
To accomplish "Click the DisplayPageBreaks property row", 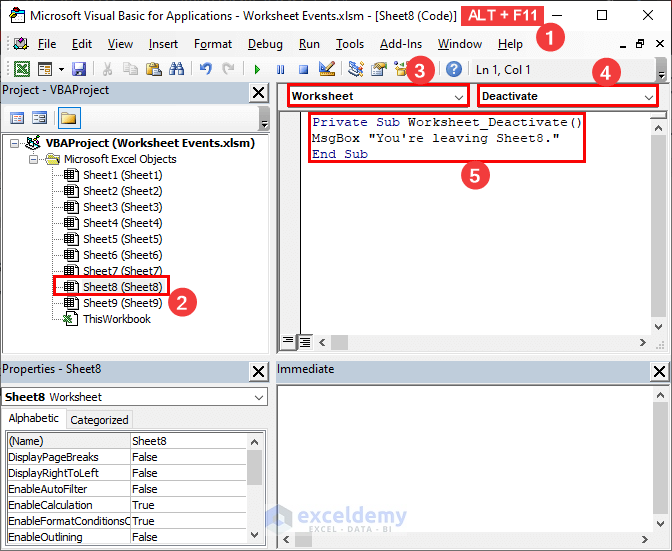I will pyautogui.click(x=127, y=457).
